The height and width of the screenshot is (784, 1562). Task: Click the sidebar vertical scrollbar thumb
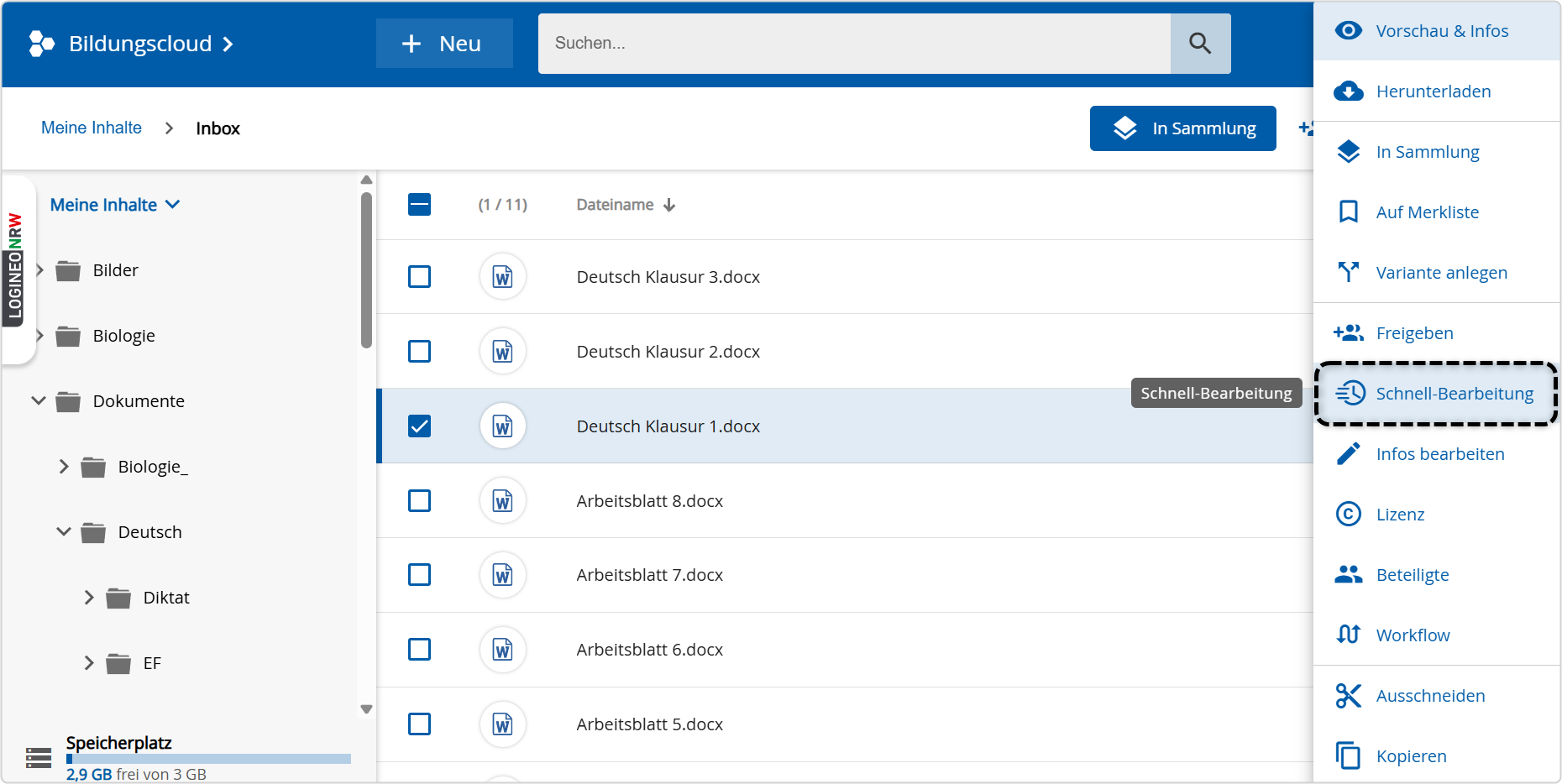pos(366,269)
